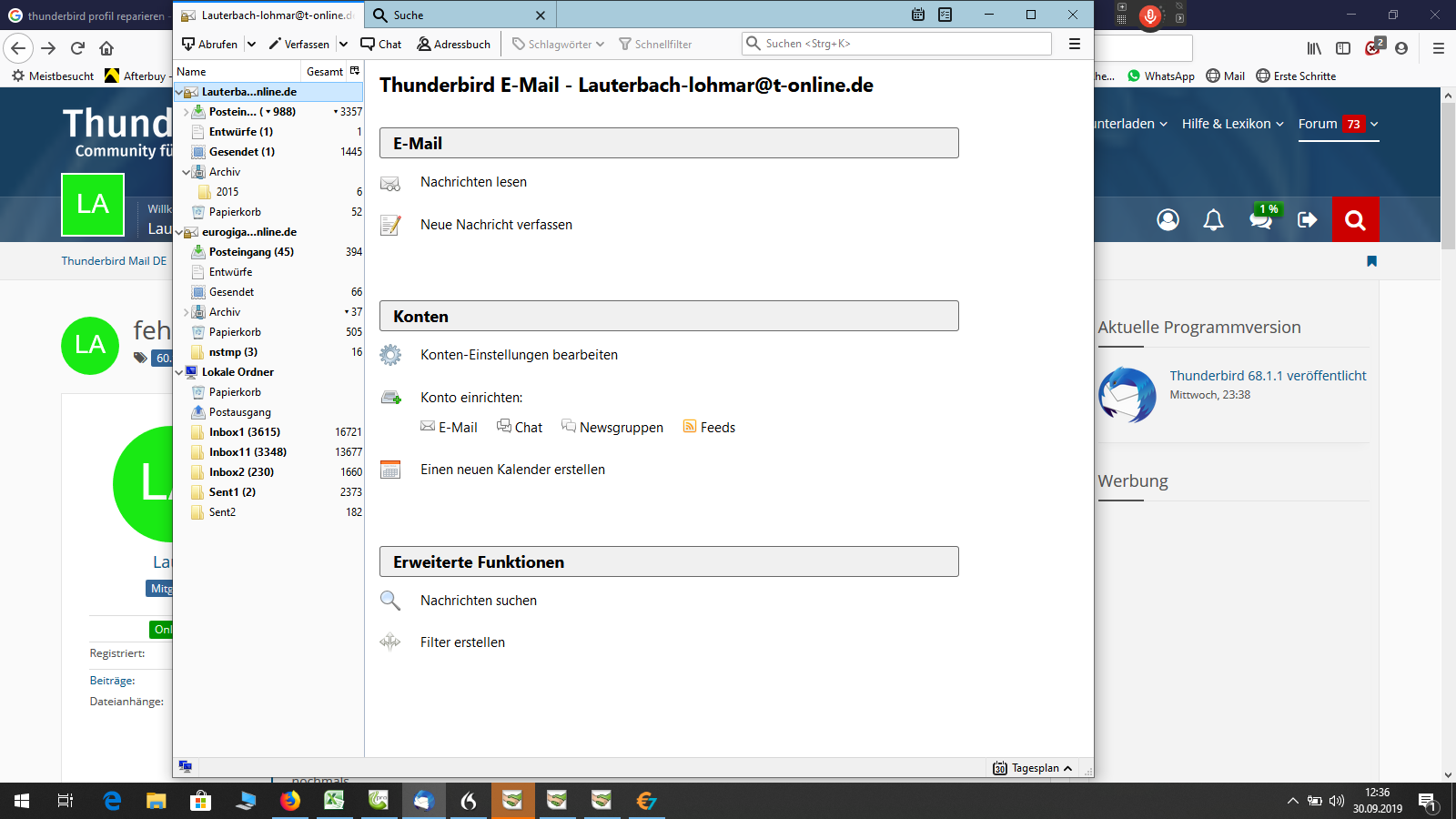Screen dimensions: 1456x819
Task: Open the Verfassen dropdown arrow
Action: (343, 44)
